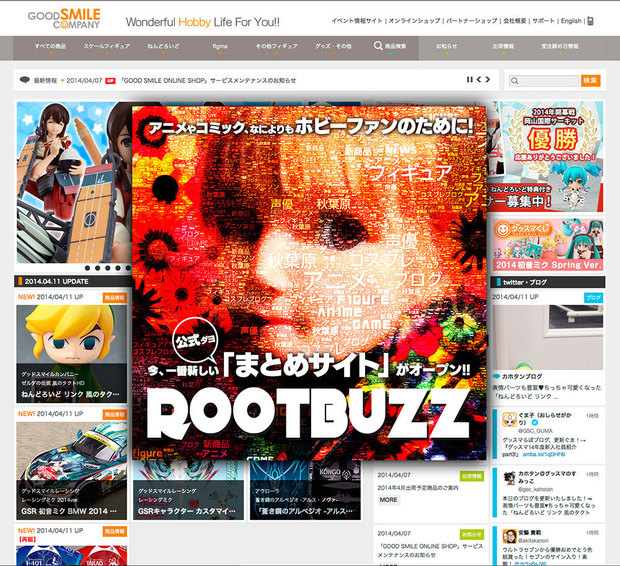Click the orange 商品情報 tag on Link article
Screen dimensions: 620x566
[x=117, y=297]
